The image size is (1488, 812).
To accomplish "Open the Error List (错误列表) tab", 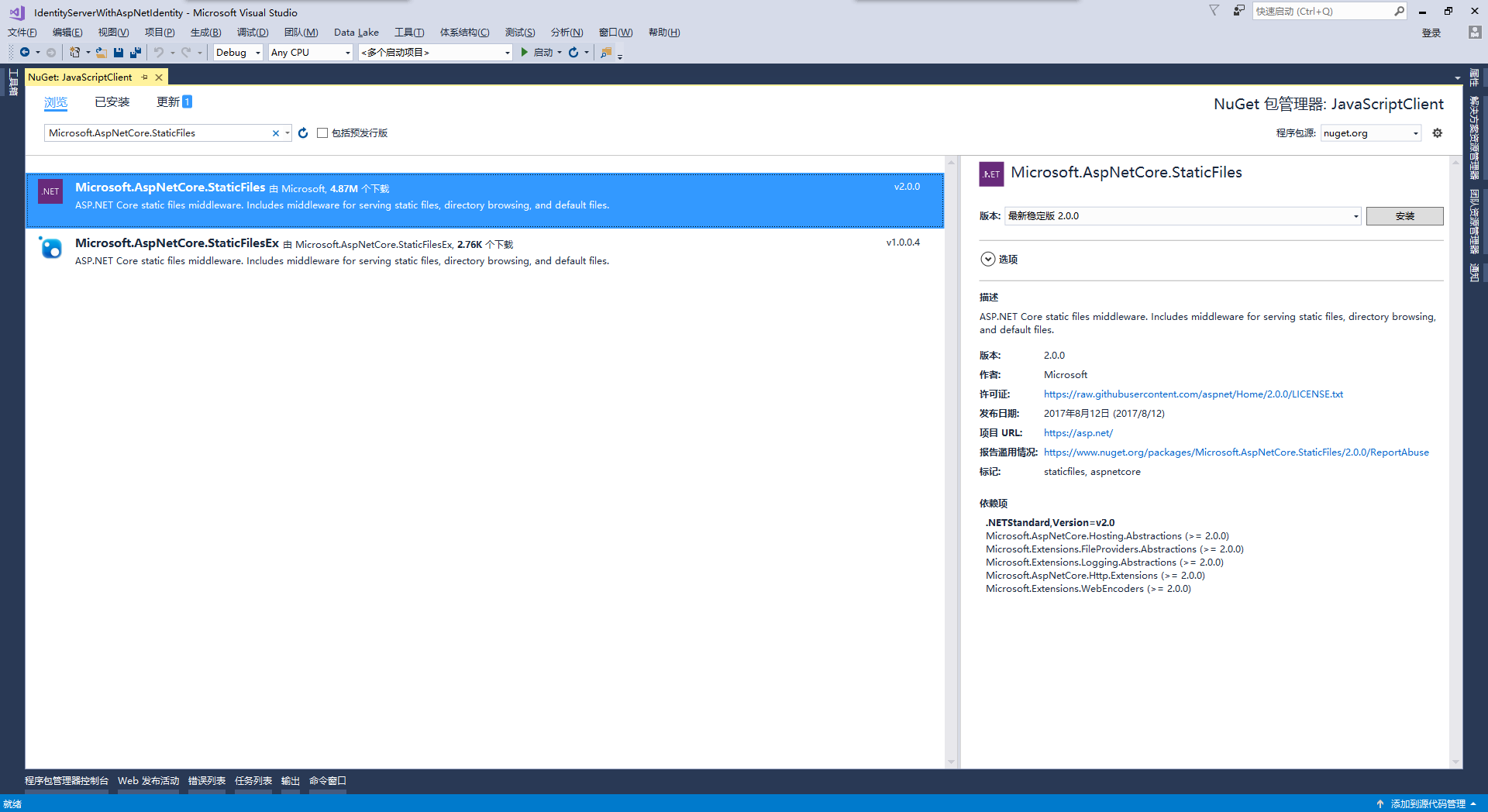I will 207,781.
